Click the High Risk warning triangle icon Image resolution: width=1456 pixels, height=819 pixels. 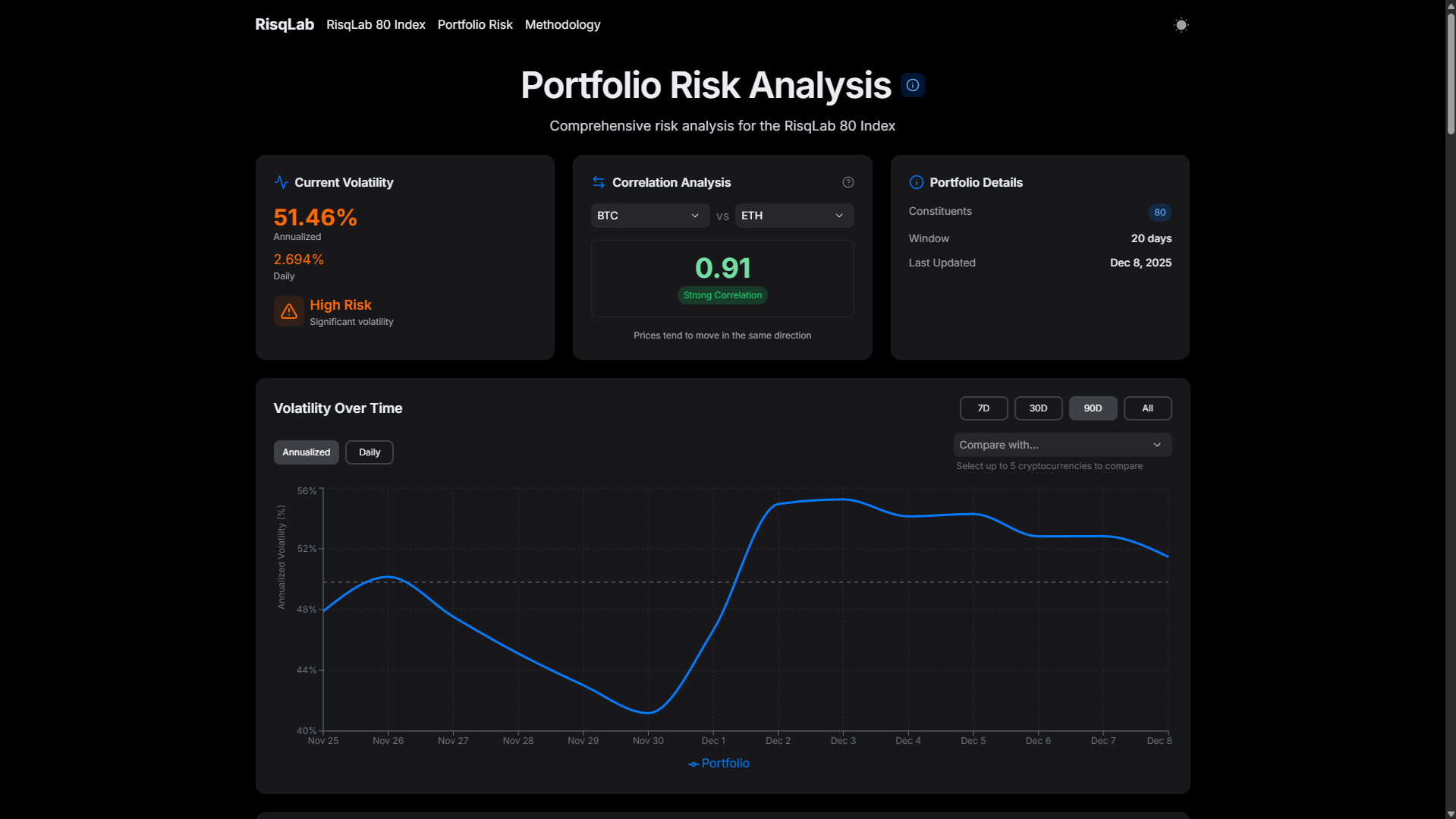[x=288, y=311]
